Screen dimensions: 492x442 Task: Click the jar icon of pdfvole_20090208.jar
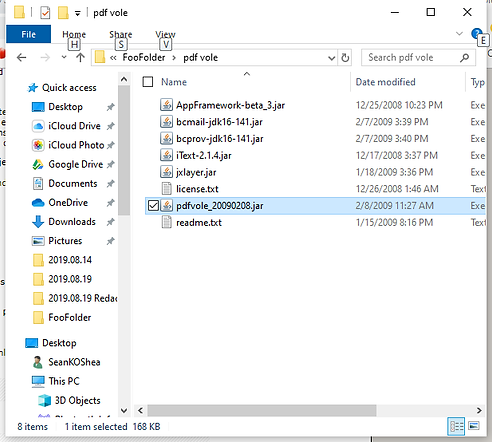tap(166, 206)
